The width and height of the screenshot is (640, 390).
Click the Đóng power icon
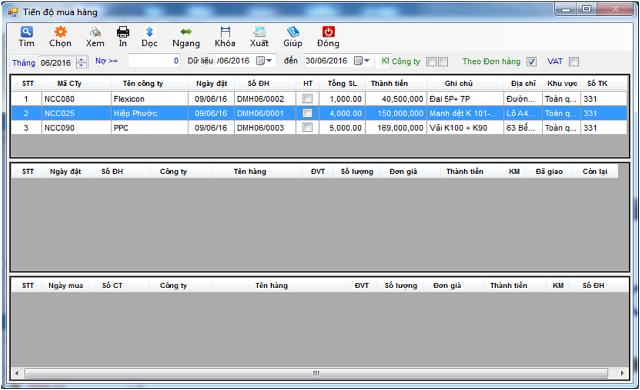pyautogui.click(x=329, y=31)
